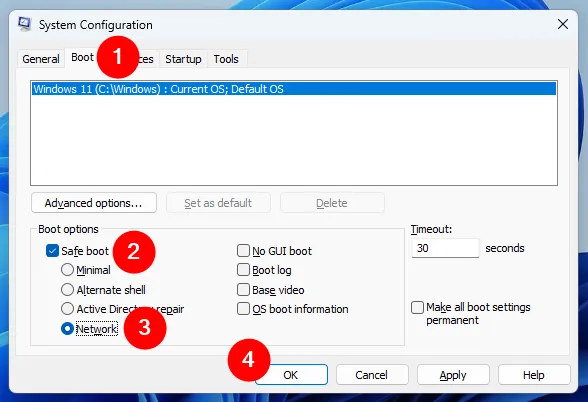Close the System Configuration window

562,24
